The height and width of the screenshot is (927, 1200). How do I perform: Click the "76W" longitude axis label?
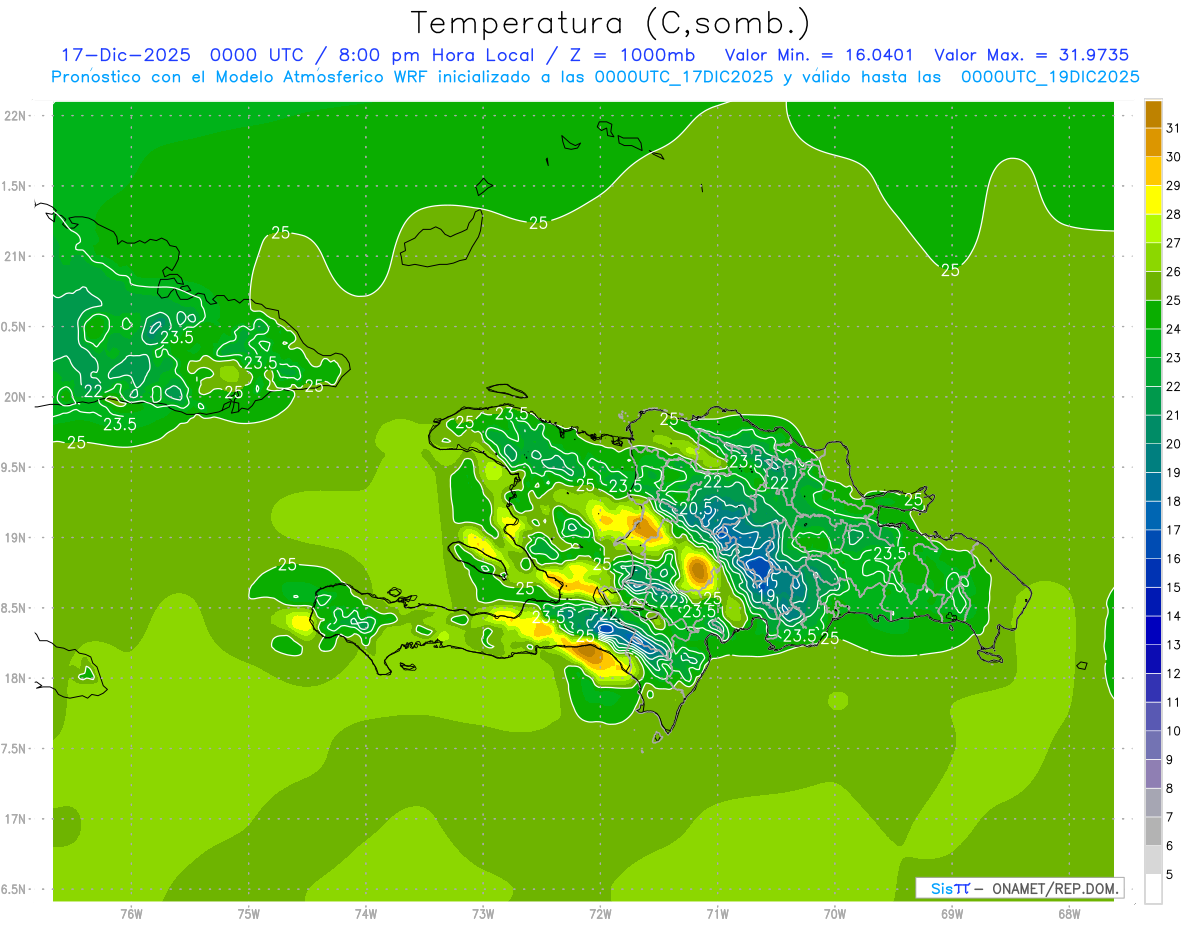click(131, 914)
